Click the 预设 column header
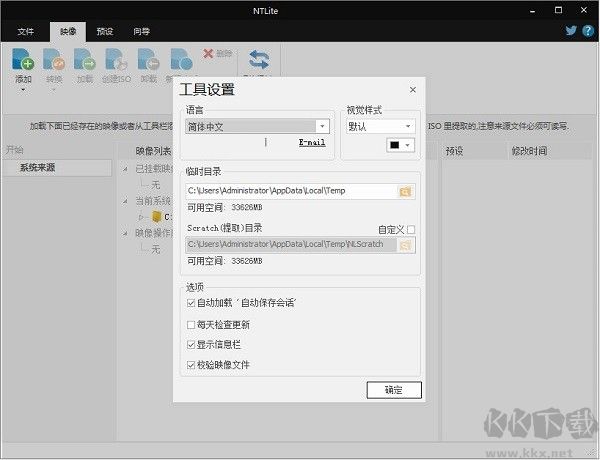Viewport: 600px width, 460px height. click(x=454, y=151)
